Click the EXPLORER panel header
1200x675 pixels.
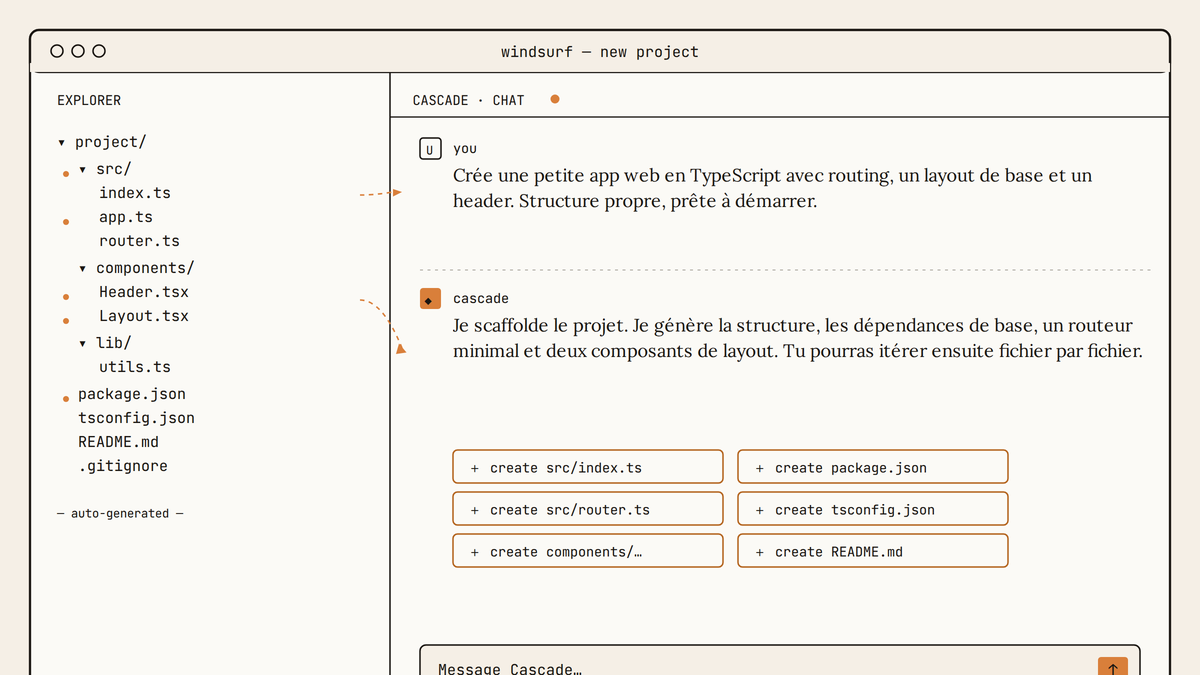89,100
